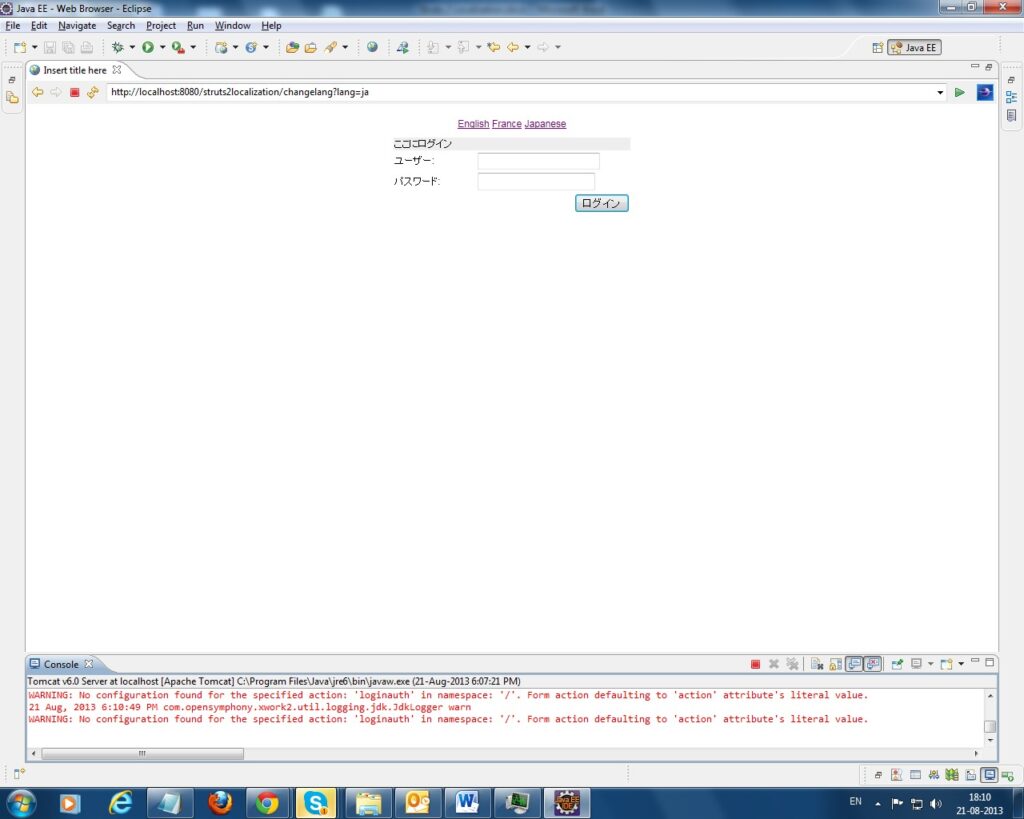Terminate the Tomcat server from Console
The height and width of the screenshot is (819, 1024).
tap(755, 664)
